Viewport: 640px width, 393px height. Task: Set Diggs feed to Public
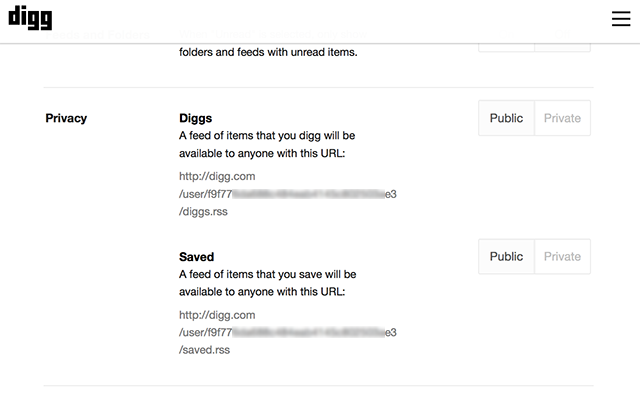pyautogui.click(x=506, y=118)
